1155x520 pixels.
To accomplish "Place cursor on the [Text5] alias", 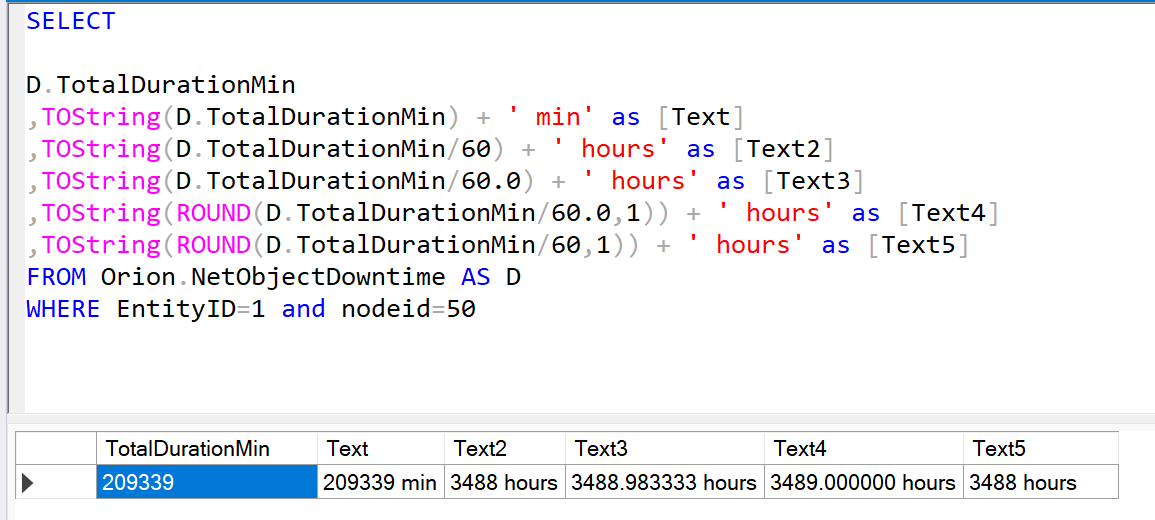I will [x=918, y=245].
